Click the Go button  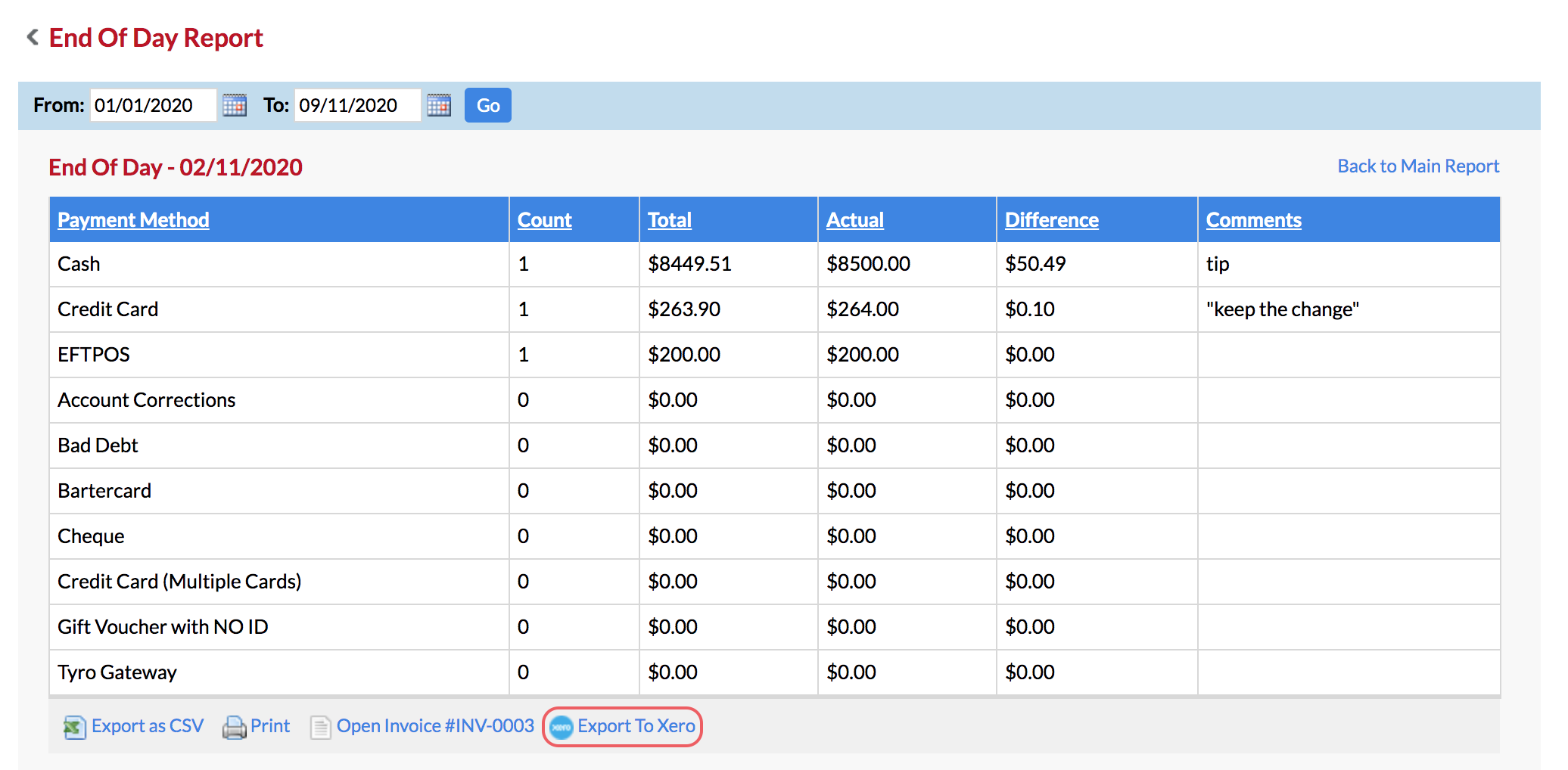click(x=488, y=105)
